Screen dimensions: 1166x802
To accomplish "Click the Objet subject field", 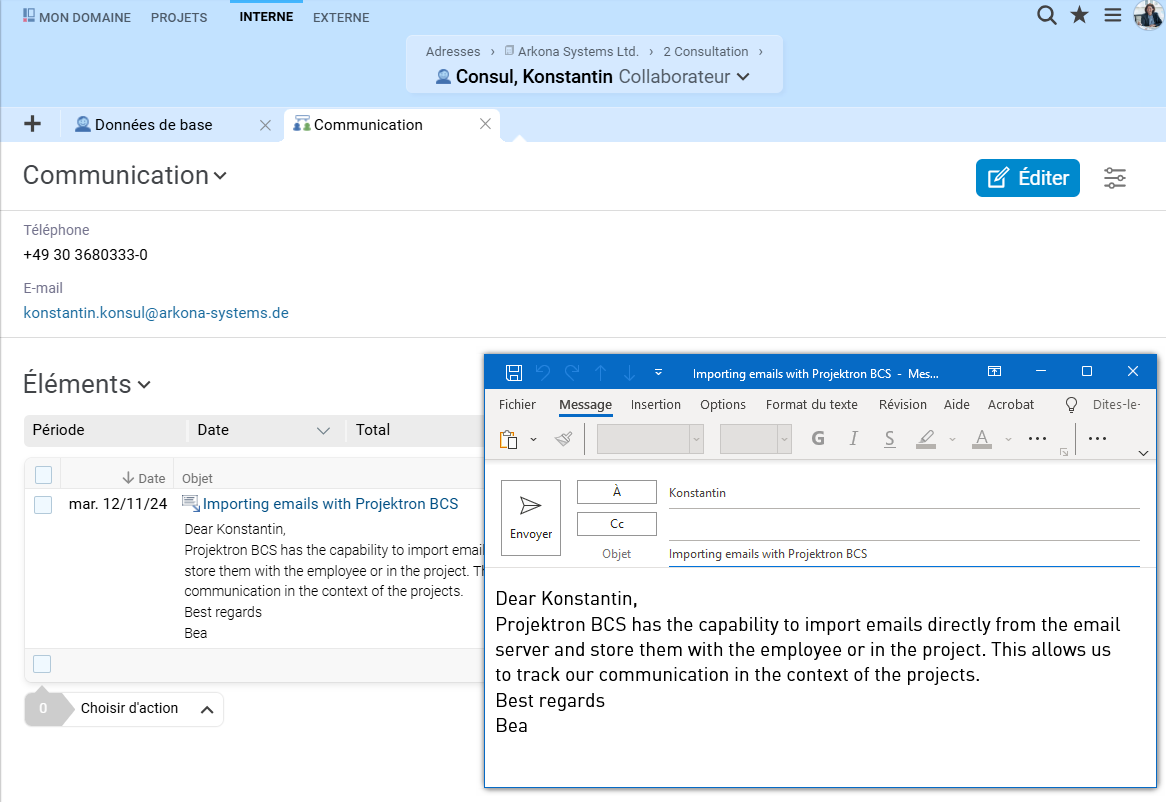I will pos(904,554).
